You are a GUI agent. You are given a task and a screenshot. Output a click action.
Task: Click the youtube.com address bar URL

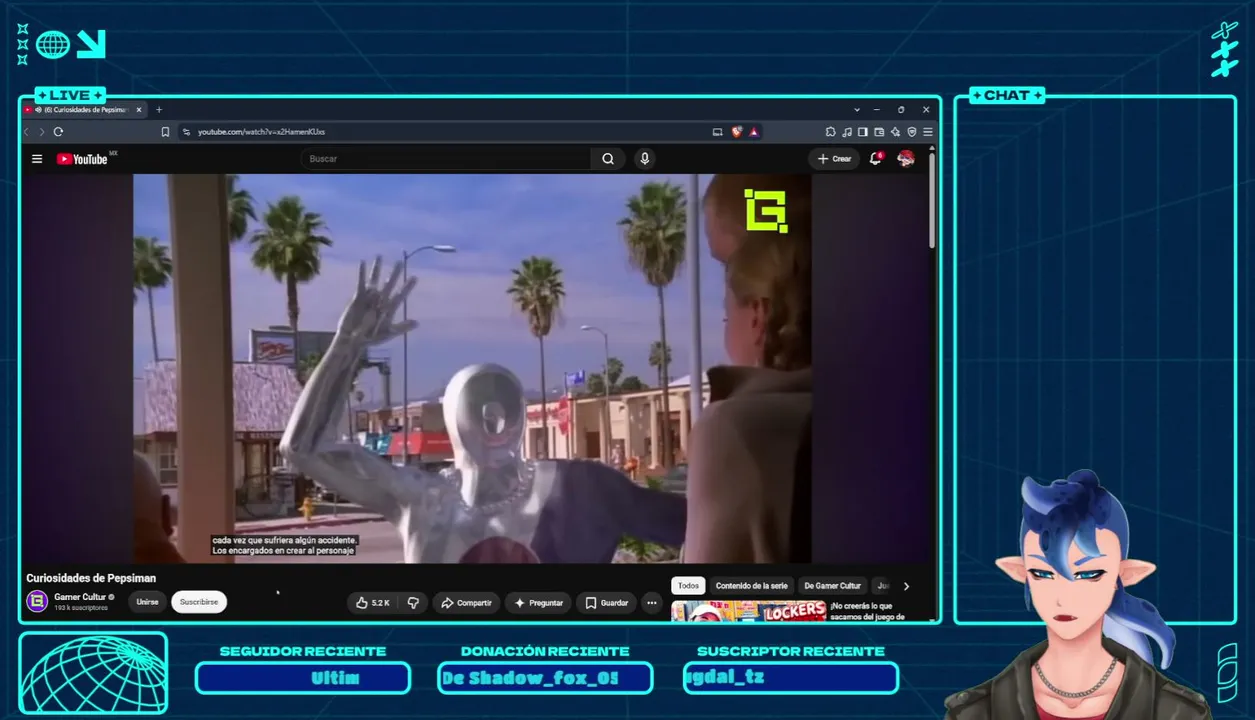tap(261, 132)
